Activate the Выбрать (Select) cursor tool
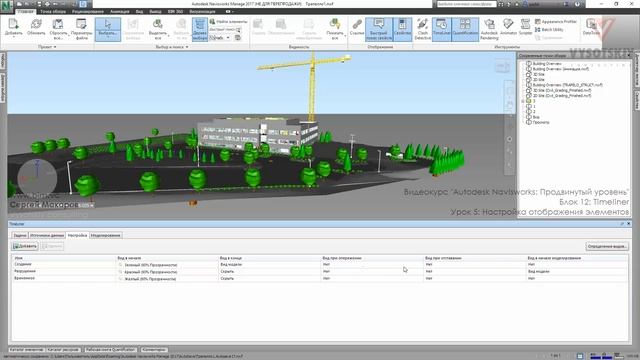 coord(108,29)
